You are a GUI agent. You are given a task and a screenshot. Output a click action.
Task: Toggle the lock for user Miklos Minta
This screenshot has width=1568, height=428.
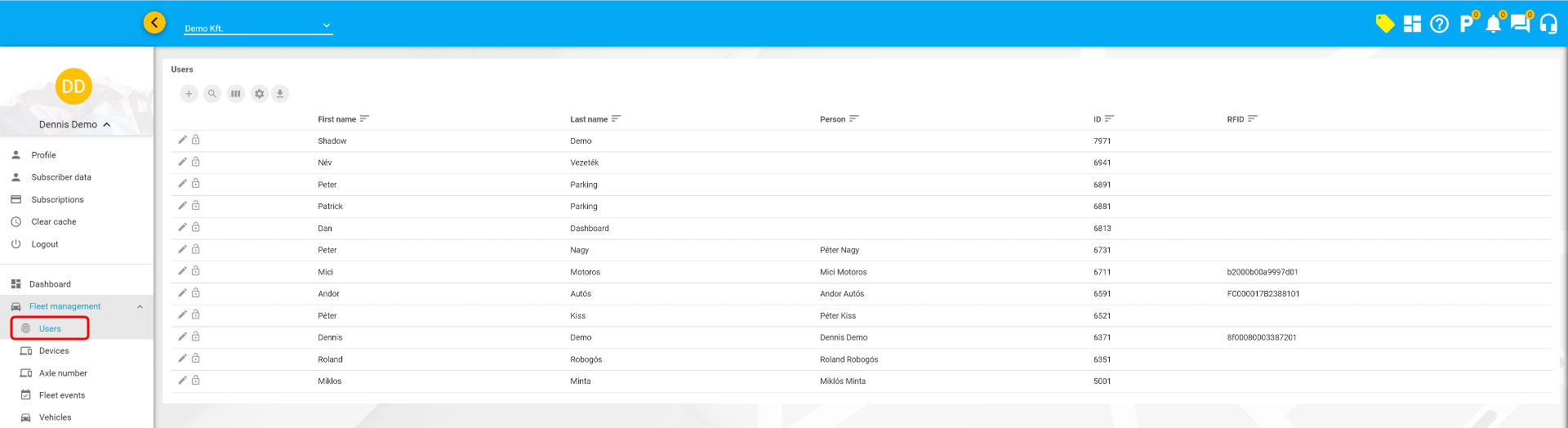coord(196,381)
